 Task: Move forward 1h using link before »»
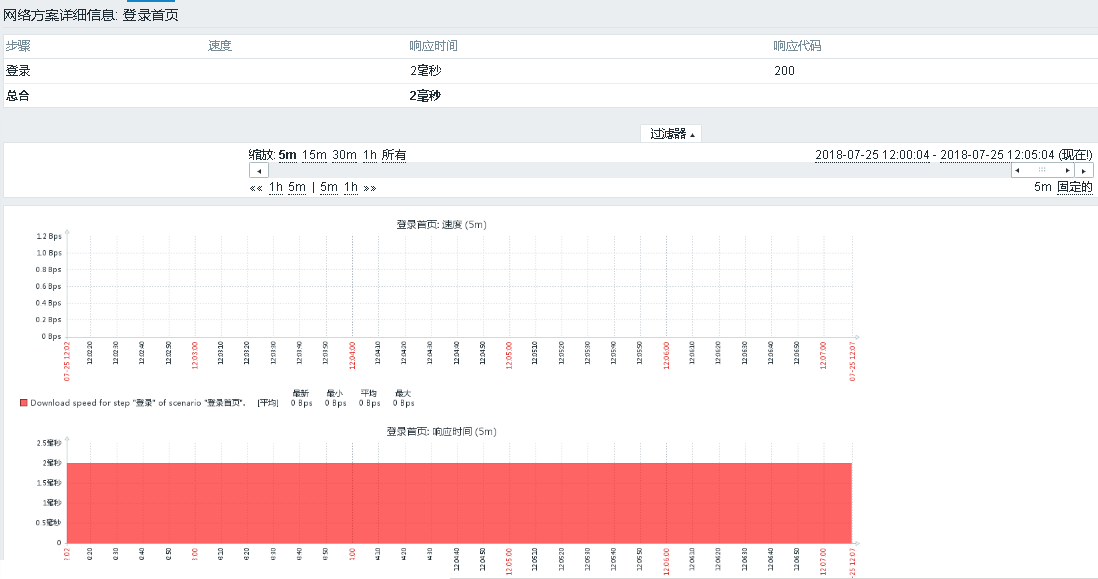[x=351, y=187]
